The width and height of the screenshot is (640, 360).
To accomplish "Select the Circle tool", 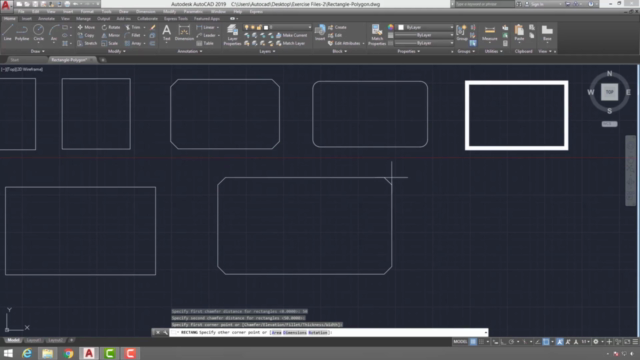I will pyautogui.click(x=38, y=33).
